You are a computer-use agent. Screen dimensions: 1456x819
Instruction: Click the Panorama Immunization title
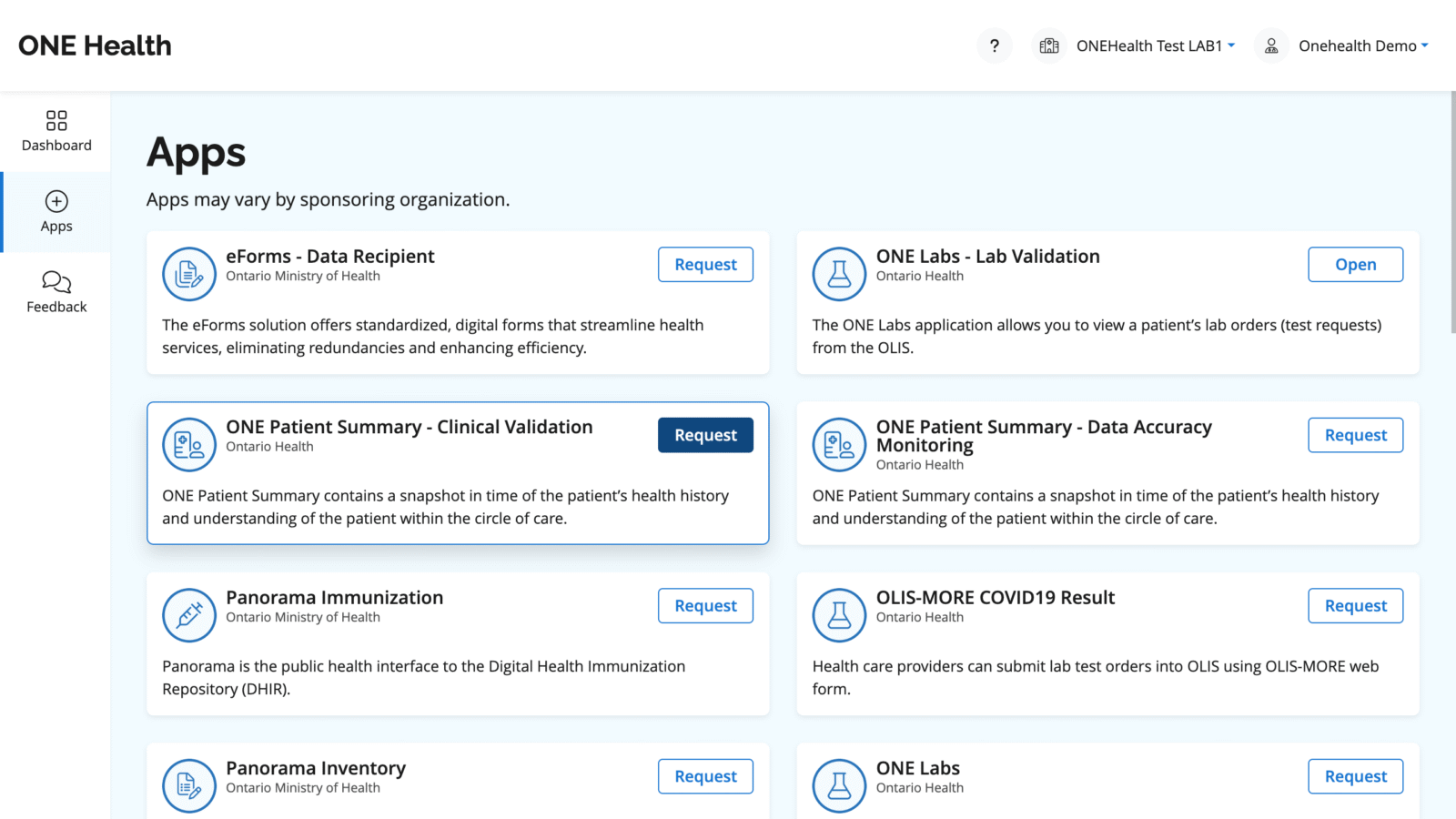click(x=335, y=598)
